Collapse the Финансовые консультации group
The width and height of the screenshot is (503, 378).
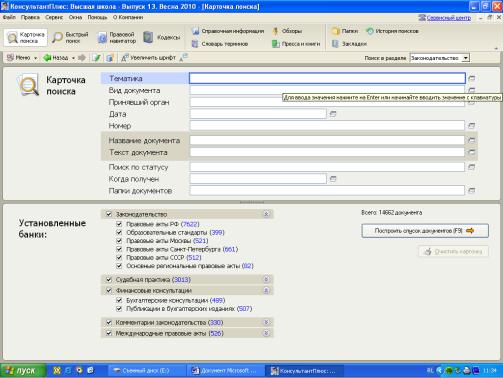pyautogui.click(x=266, y=290)
